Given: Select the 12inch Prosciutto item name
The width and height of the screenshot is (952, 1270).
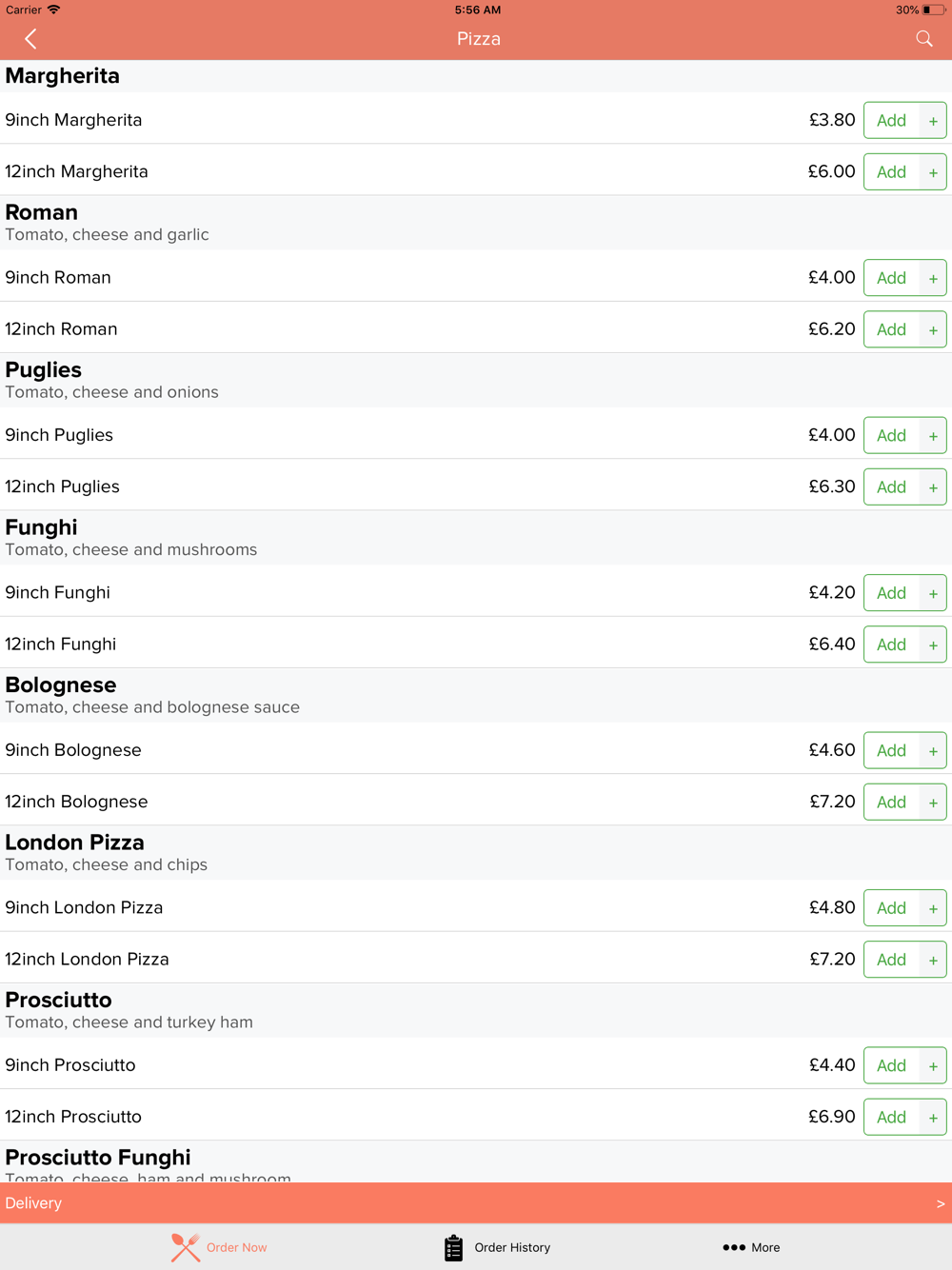Looking at the screenshot, I should point(73,1117).
